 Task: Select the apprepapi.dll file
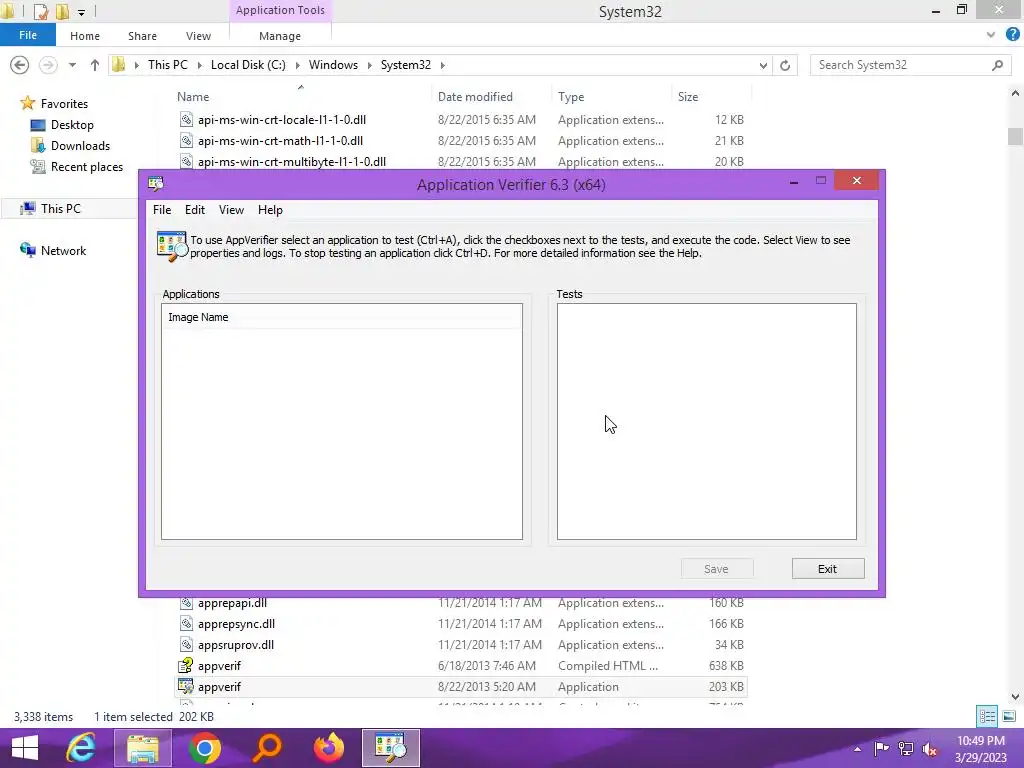click(x=232, y=603)
